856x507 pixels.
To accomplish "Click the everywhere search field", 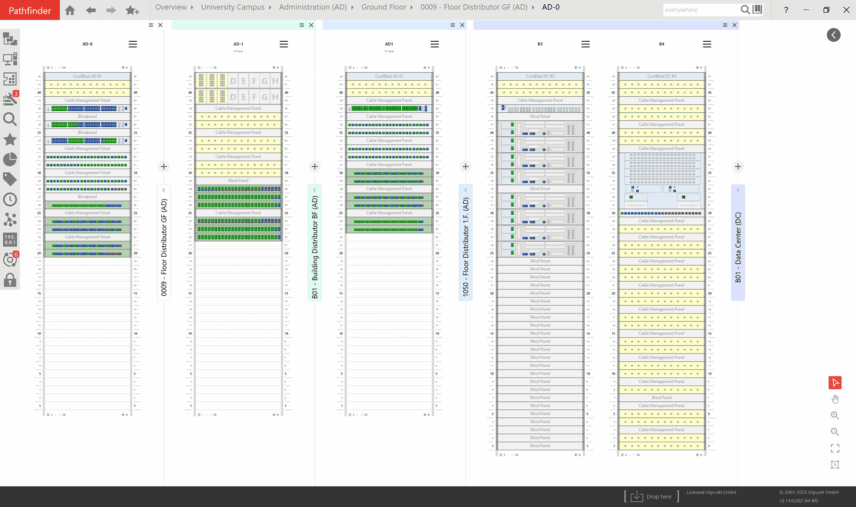I will [700, 10].
